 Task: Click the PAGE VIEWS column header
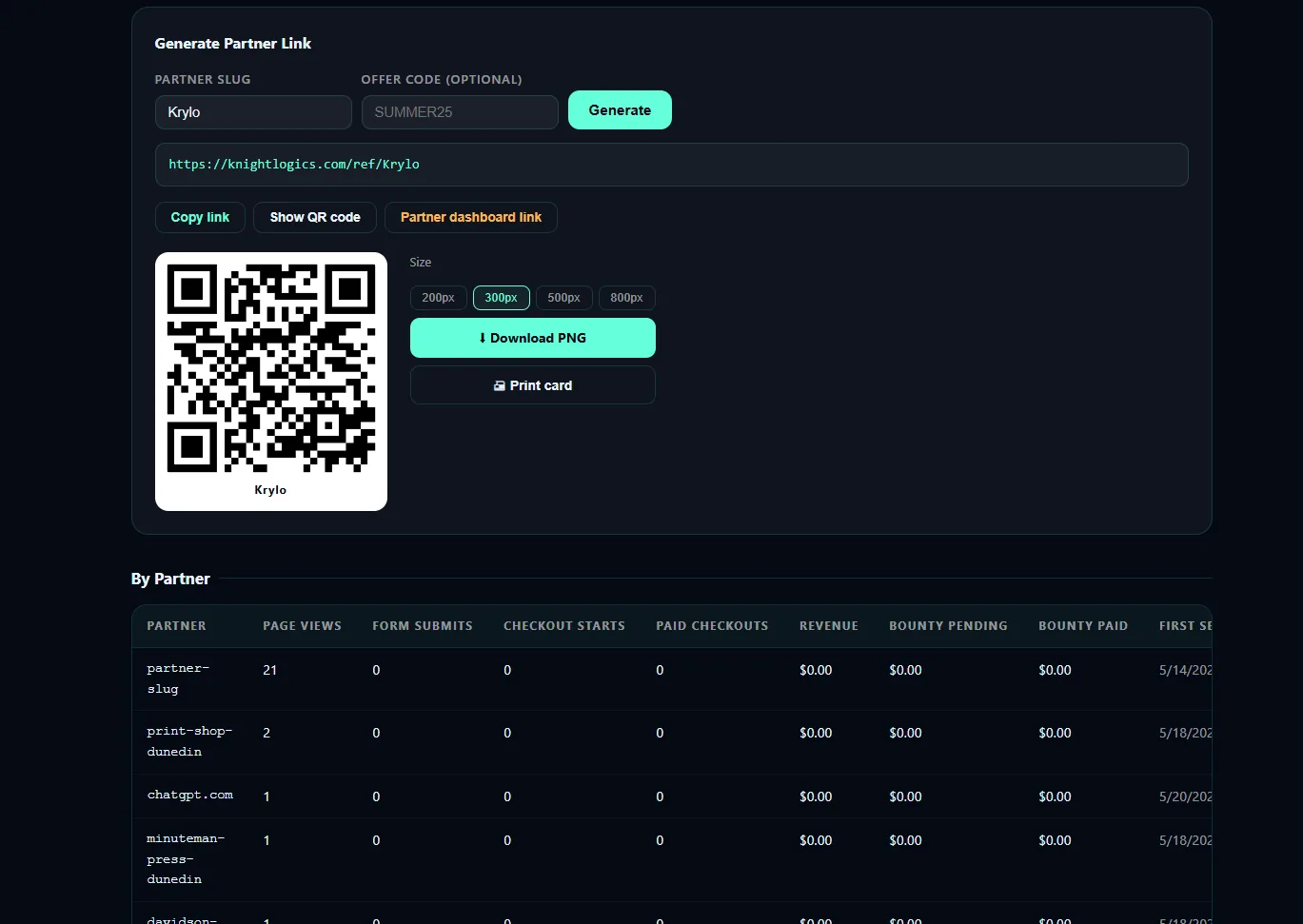pos(302,626)
